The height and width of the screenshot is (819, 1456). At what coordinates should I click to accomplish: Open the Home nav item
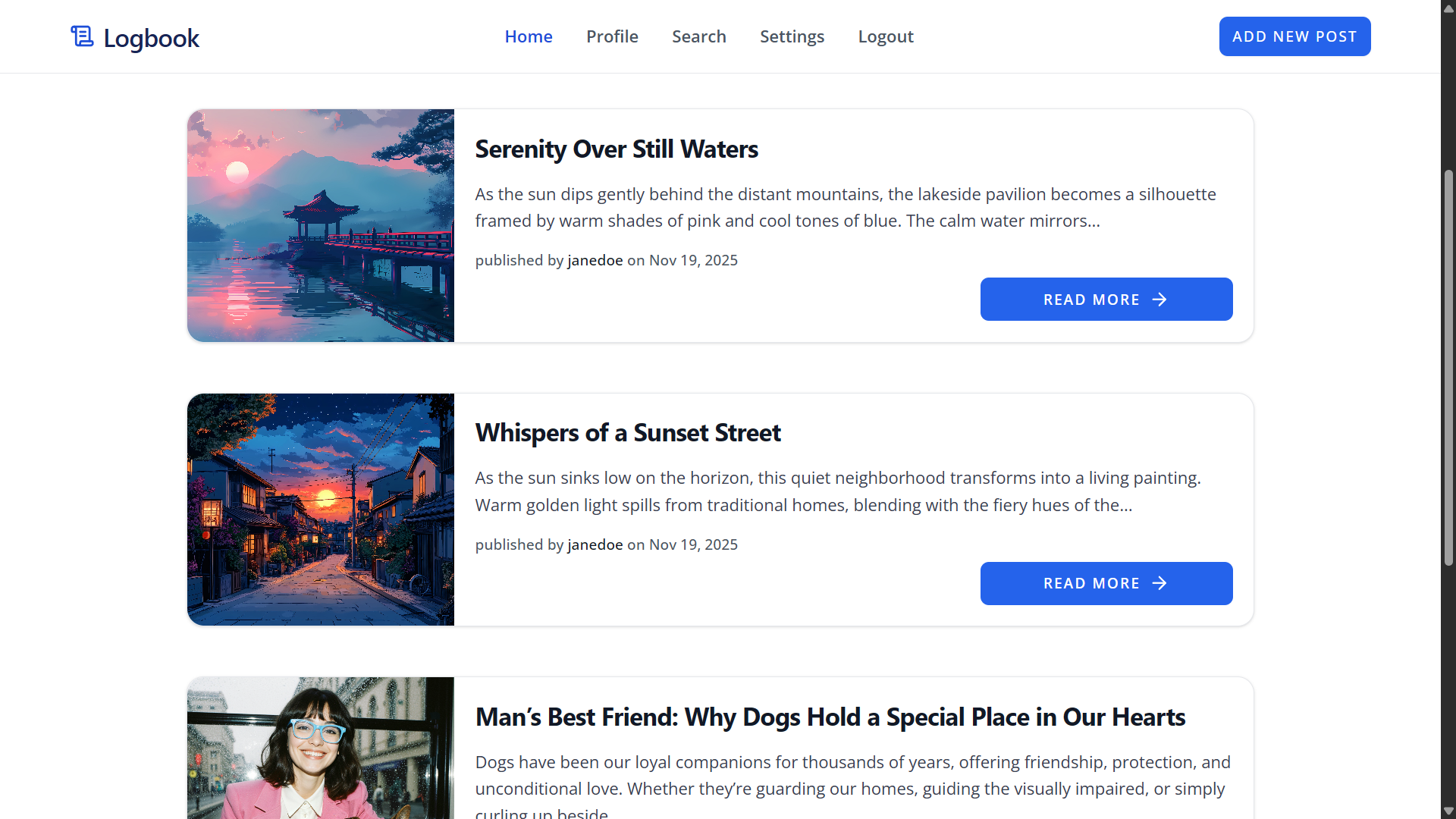pyautogui.click(x=529, y=36)
